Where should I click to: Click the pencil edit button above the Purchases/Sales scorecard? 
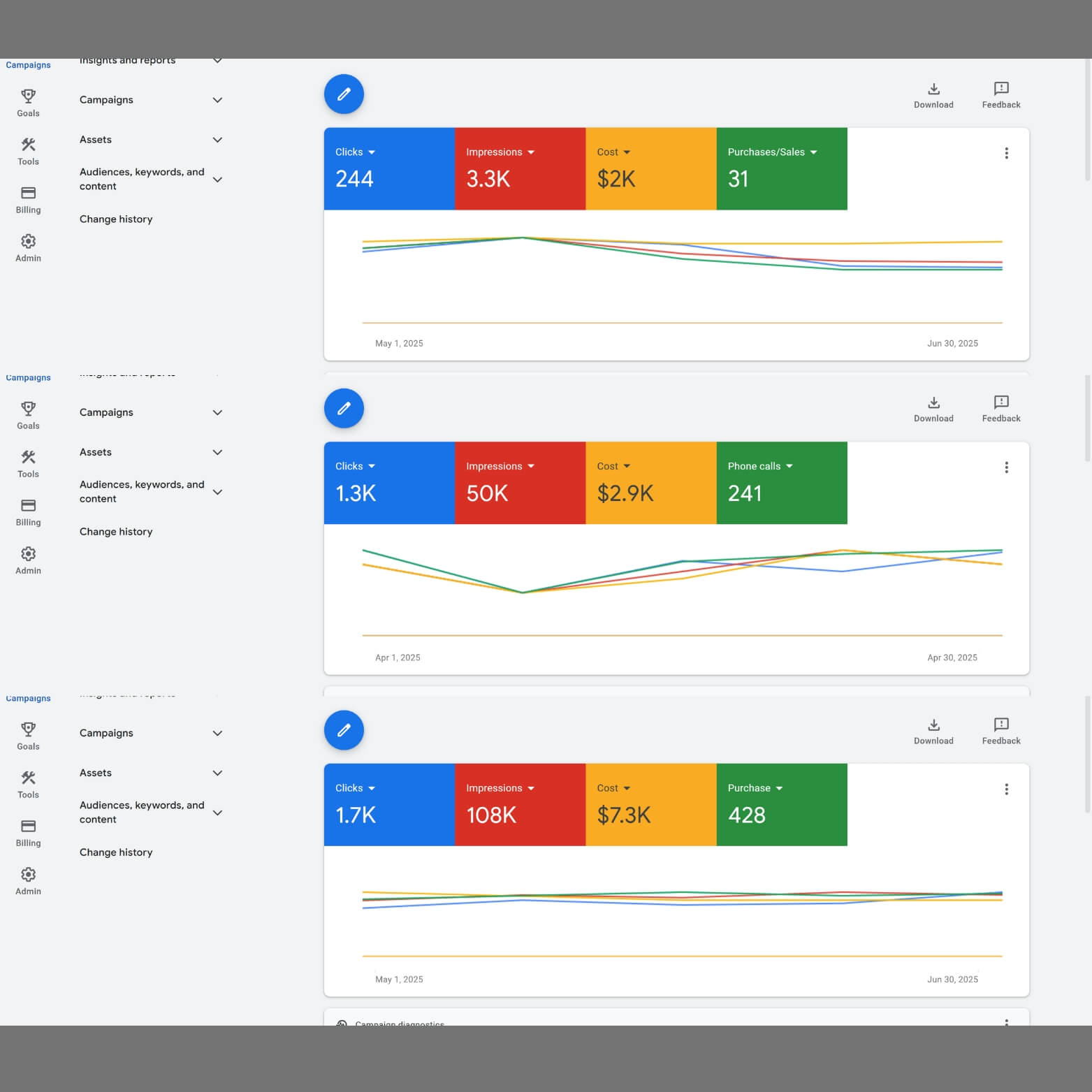click(344, 94)
